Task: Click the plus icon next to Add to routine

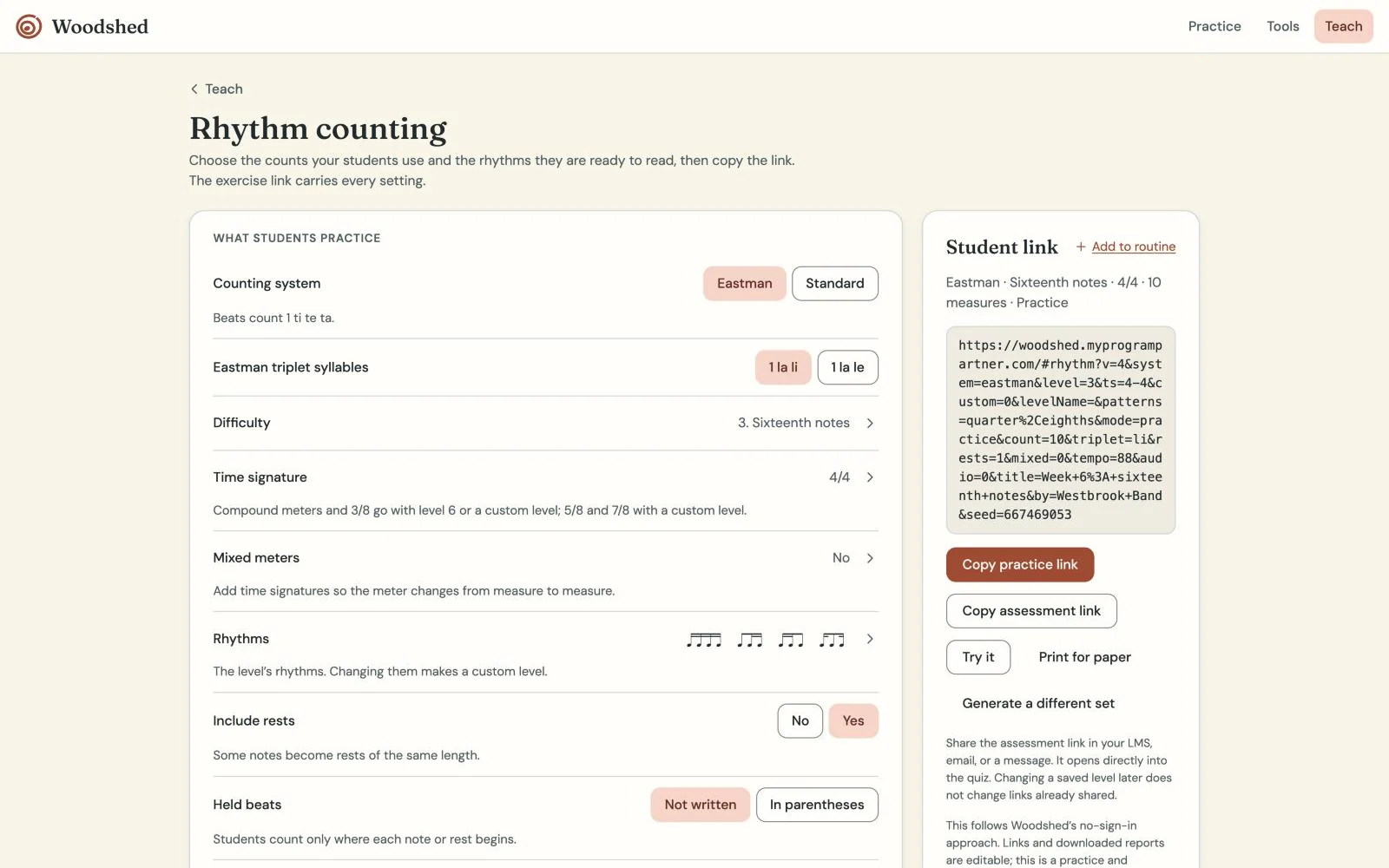Action: point(1081,247)
